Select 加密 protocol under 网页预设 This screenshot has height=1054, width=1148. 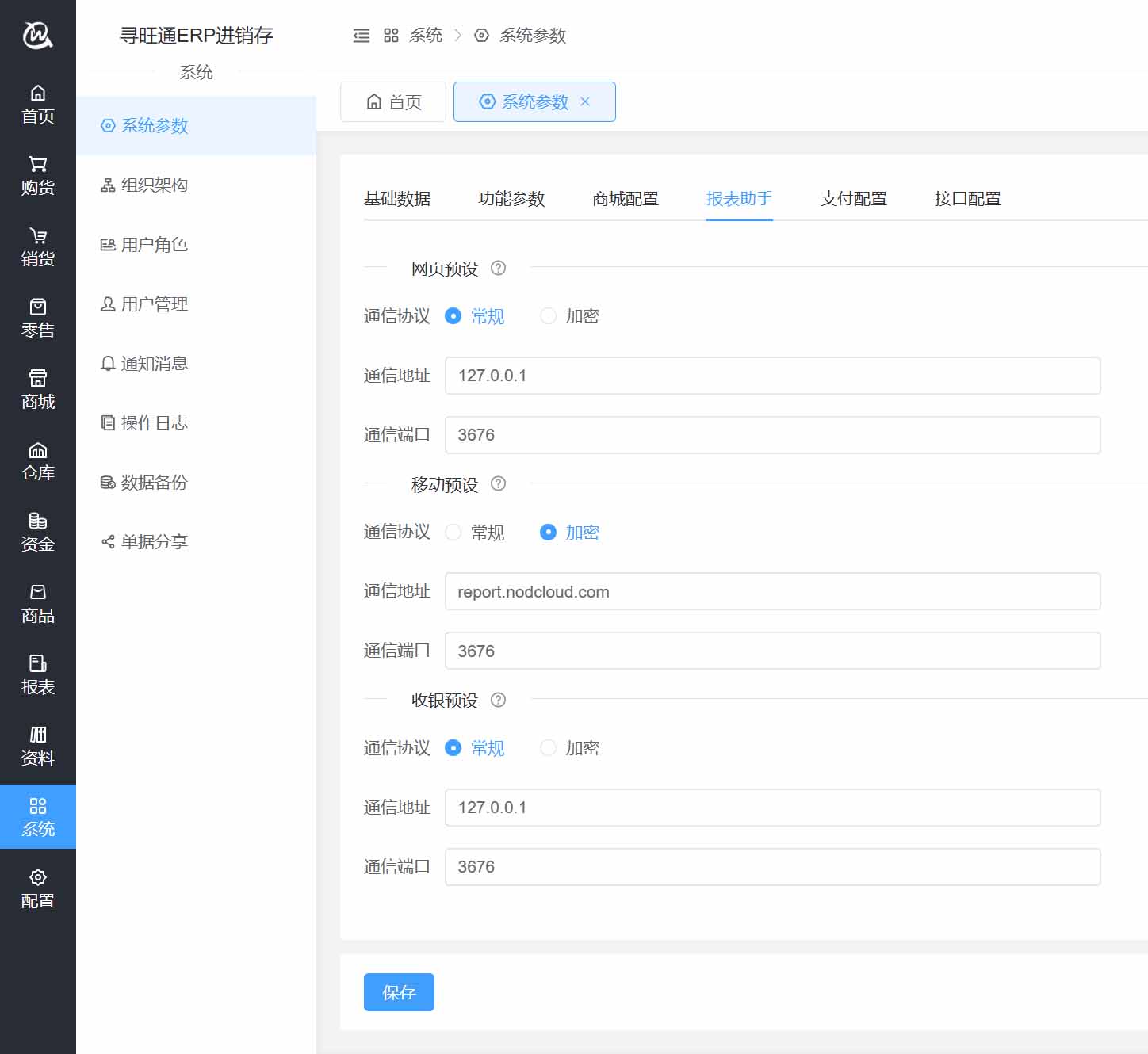548,316
